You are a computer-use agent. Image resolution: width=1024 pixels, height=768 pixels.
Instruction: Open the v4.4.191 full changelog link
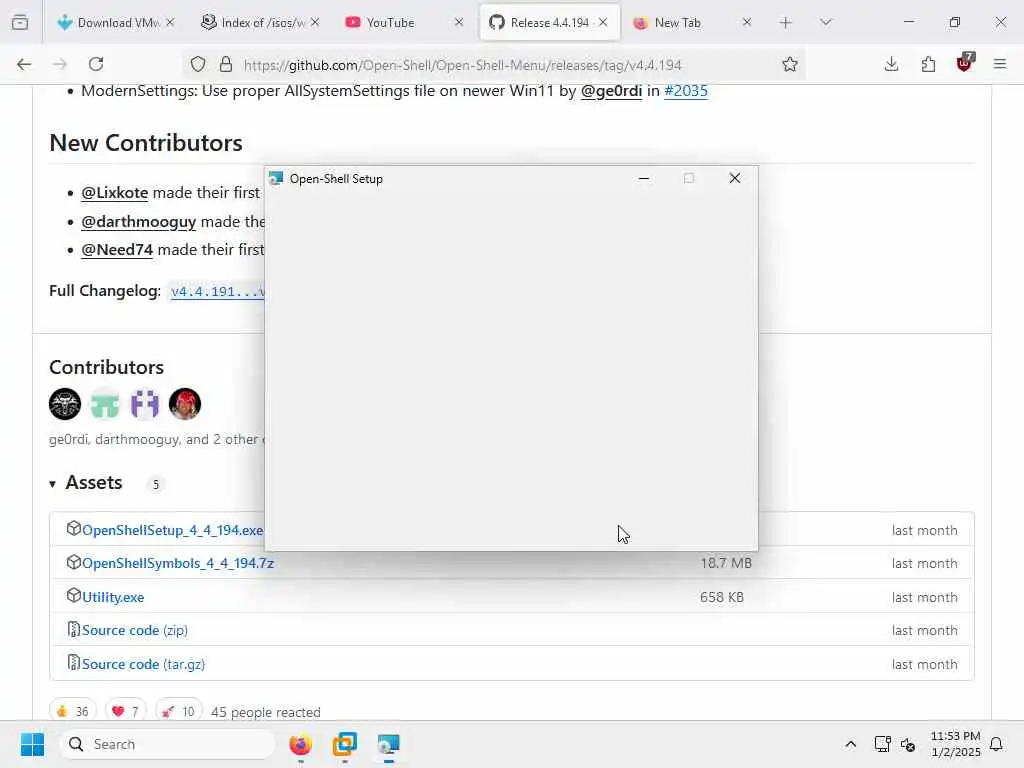coord(217,291)
